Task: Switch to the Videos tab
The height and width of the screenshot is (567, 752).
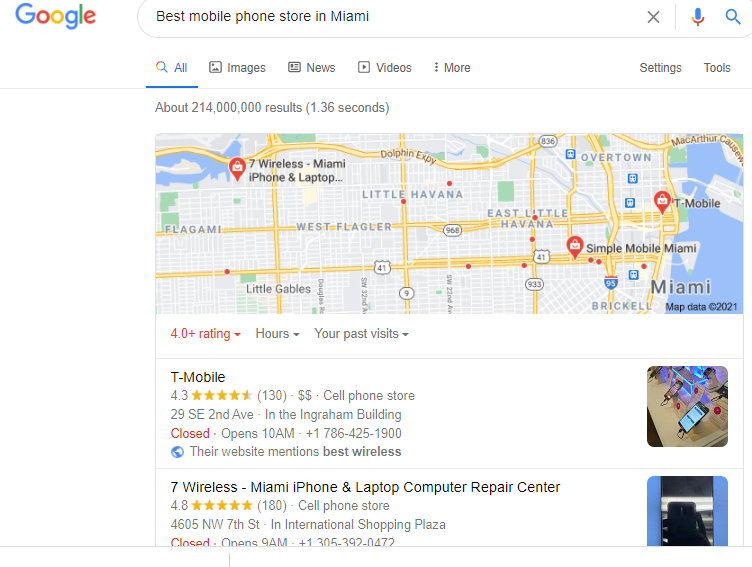Action: coord(385,68)
